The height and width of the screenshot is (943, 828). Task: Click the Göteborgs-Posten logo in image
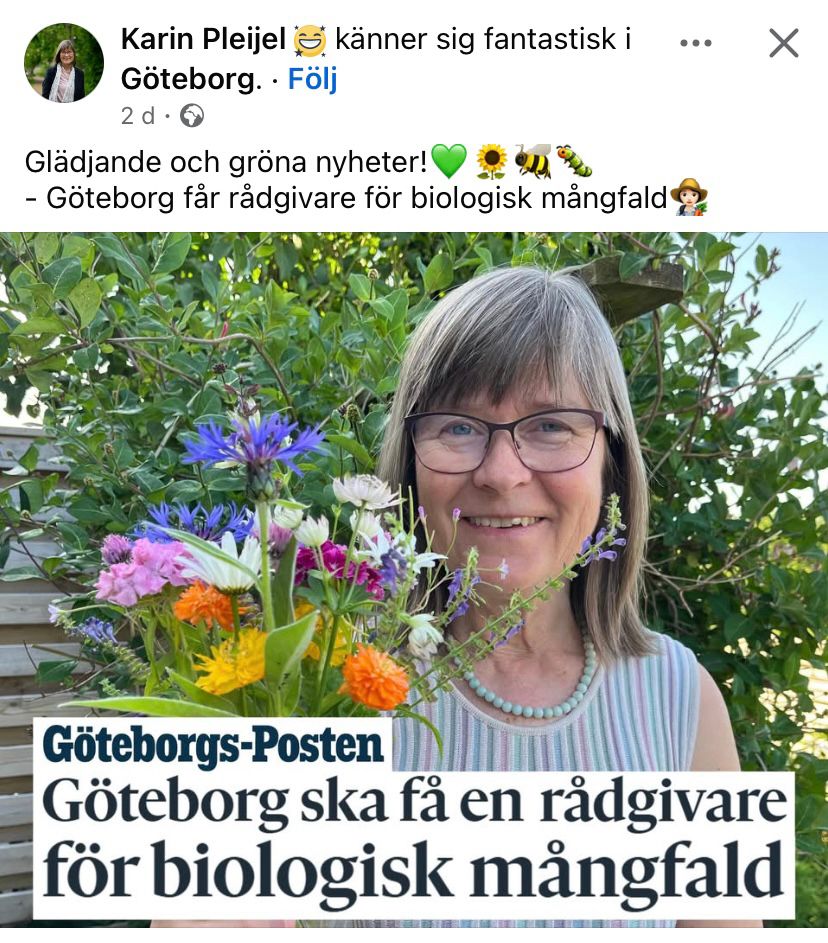[x=213, y=745]
